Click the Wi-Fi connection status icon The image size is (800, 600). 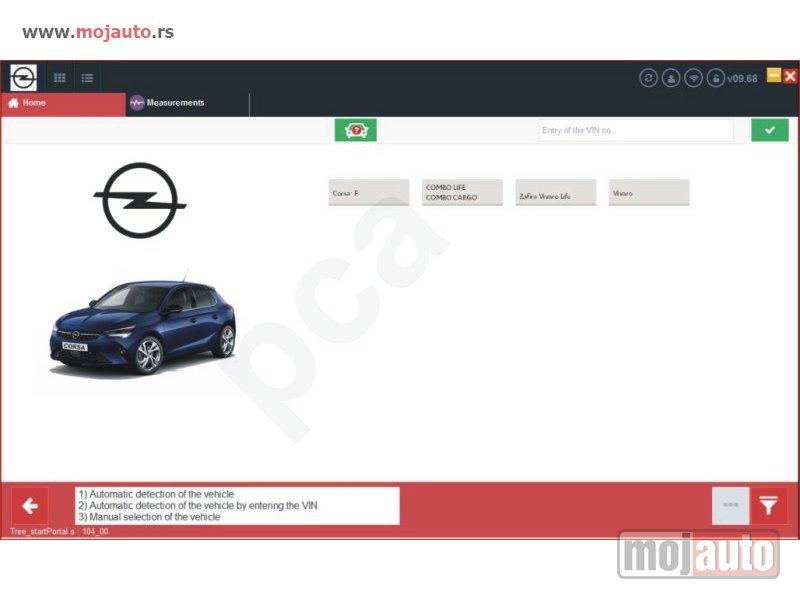[x=693, y=78]
